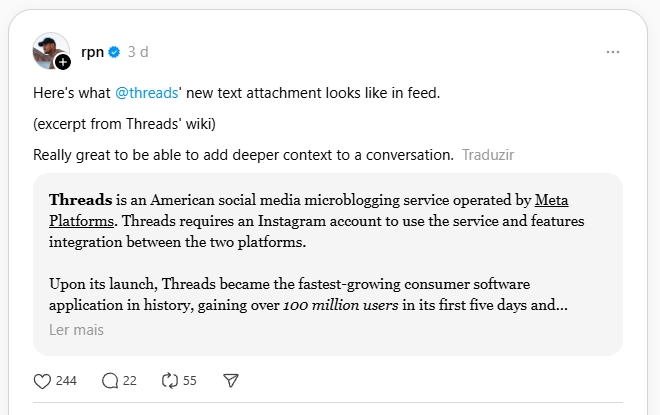Click the 55 reposts count
The height and width of the screenshot is (415, 660).
[x=190, y=381]
